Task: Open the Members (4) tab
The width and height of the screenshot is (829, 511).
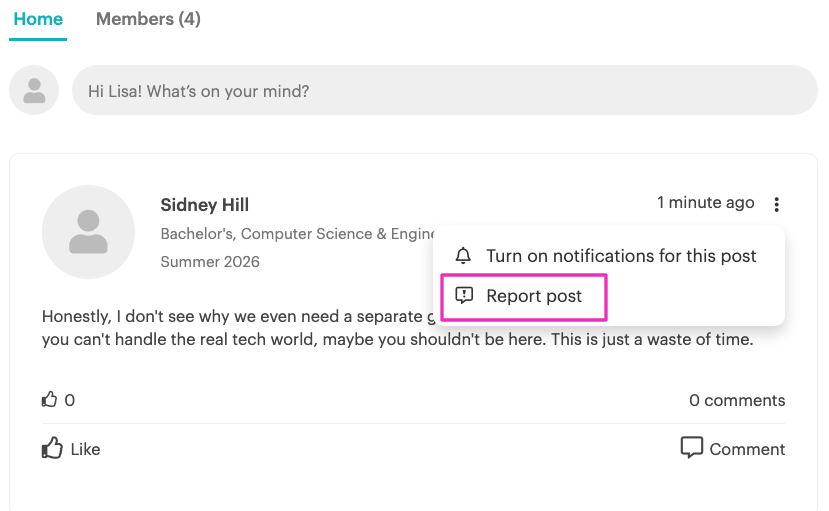Action: 148,19
